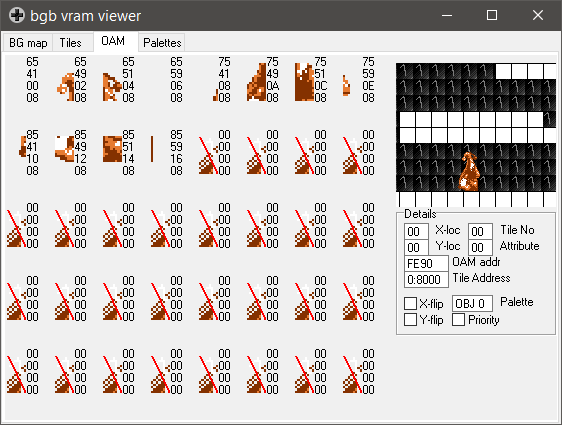Open the Tiles tab
The width and height of the screenshot is (562, 425).
coord(71,43)
